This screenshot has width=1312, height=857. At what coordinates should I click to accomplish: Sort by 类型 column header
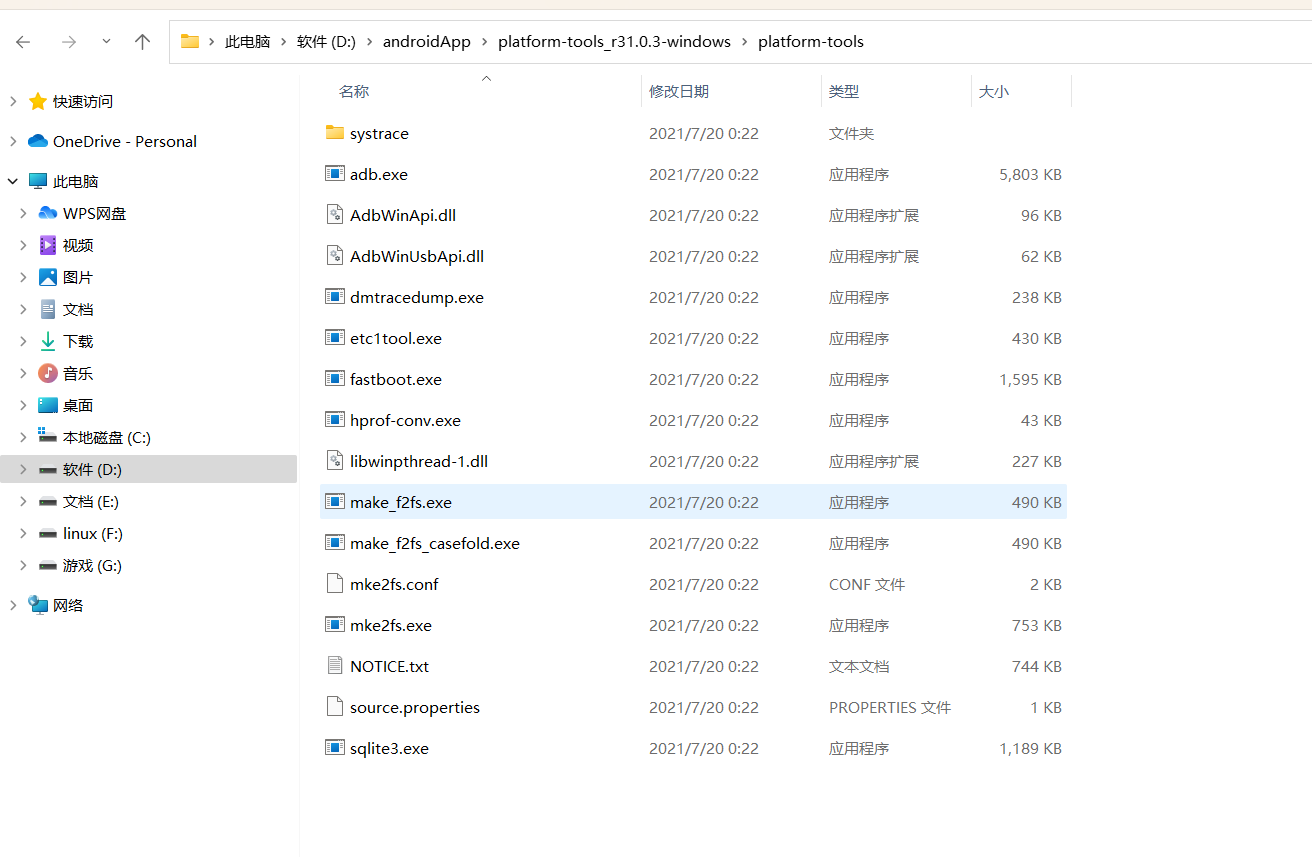coord(844,91)
